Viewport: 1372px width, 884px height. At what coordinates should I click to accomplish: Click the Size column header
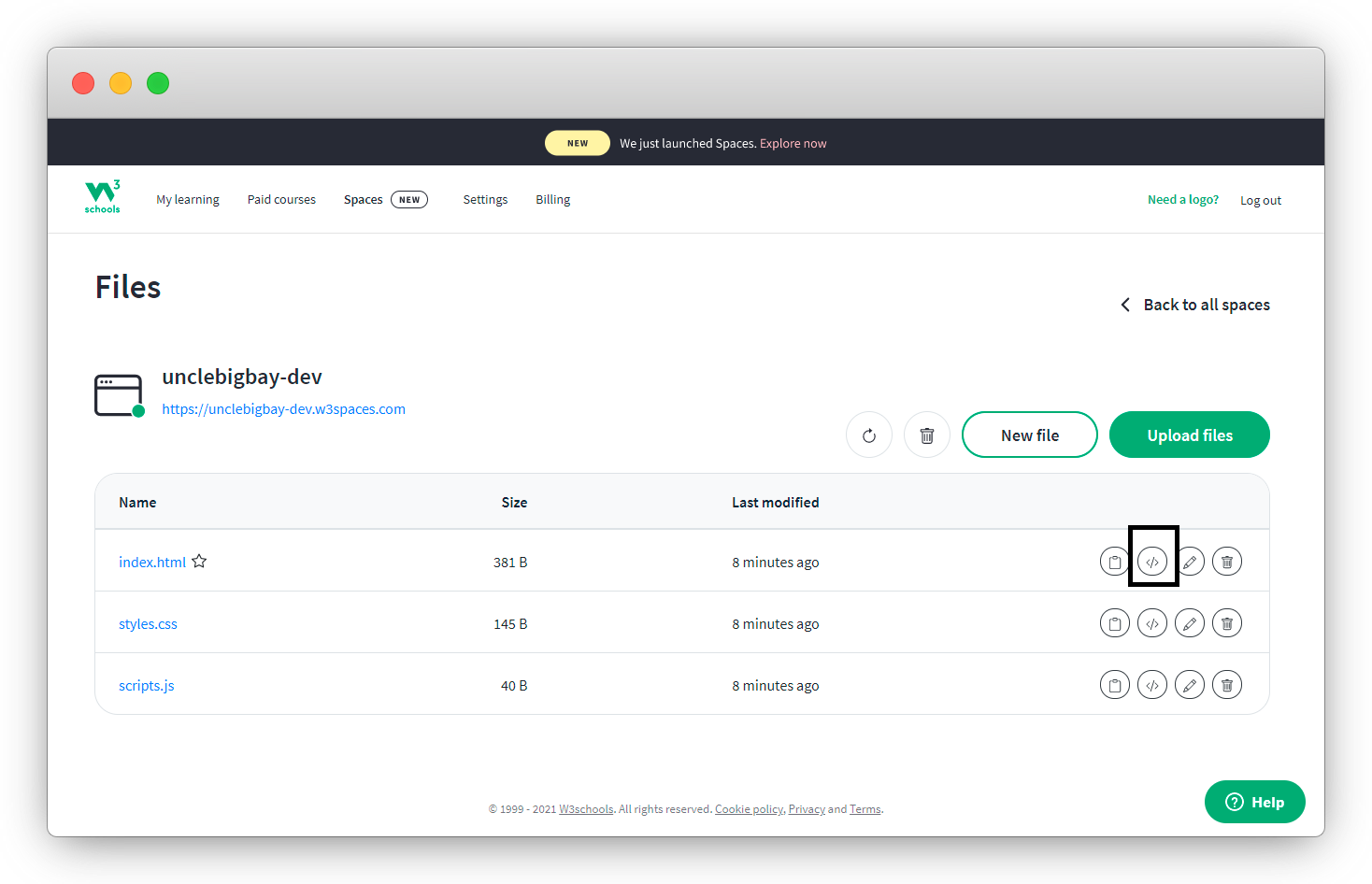click(514, 503)
